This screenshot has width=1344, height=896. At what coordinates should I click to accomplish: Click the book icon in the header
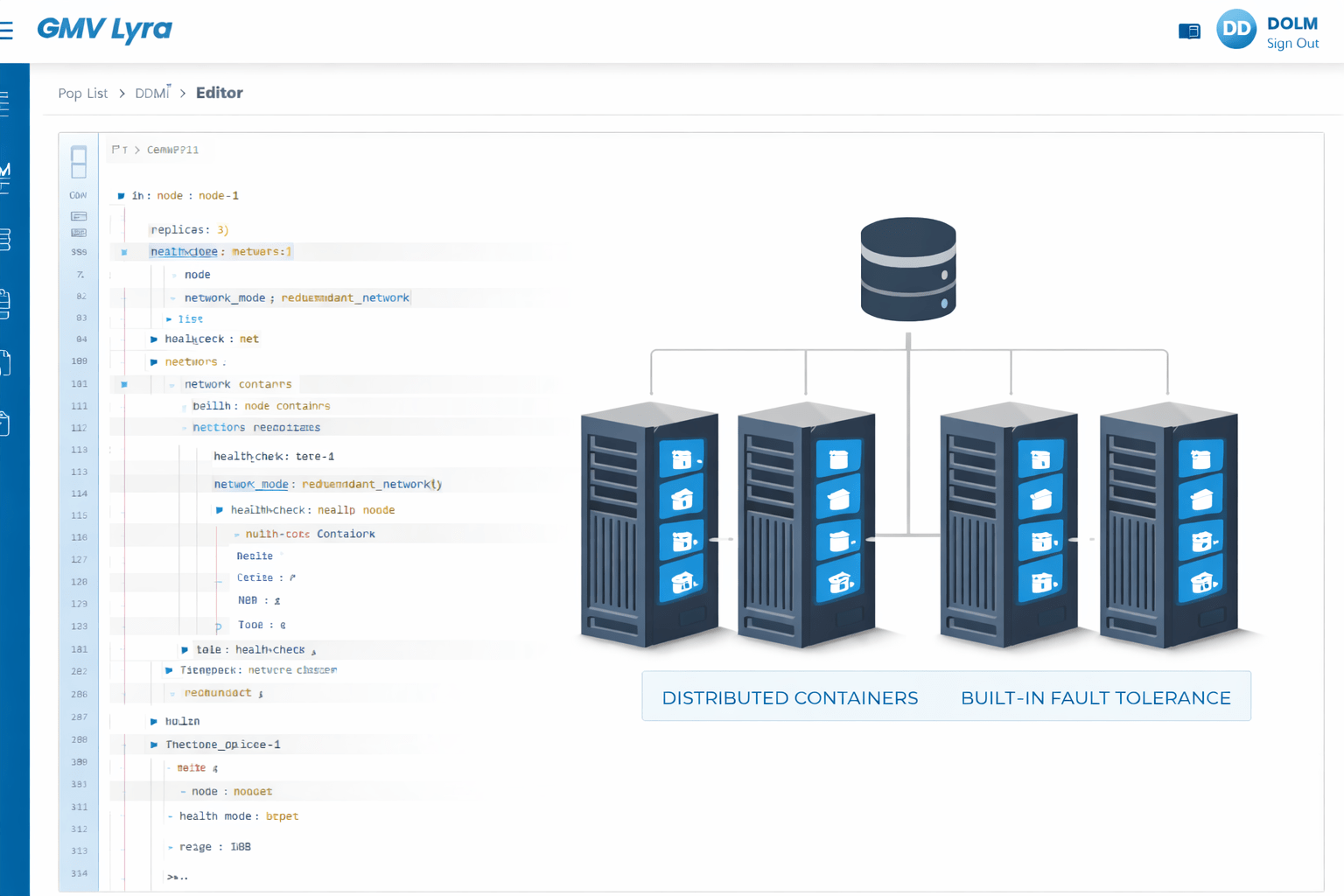coord(1189,31)
